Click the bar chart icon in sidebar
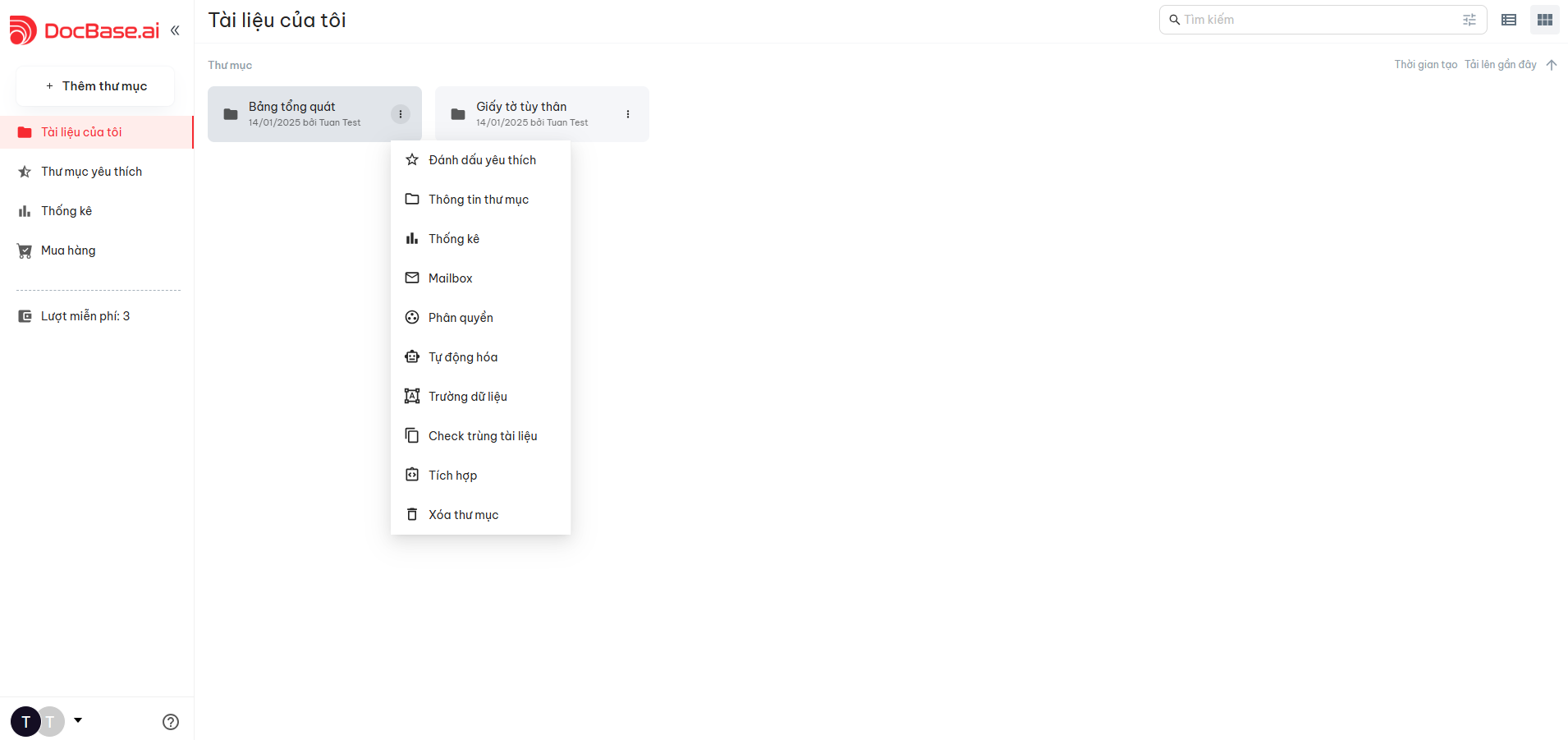Image resolution: width=1568 pixels, height=740 pixels. (x=25, y=211)
